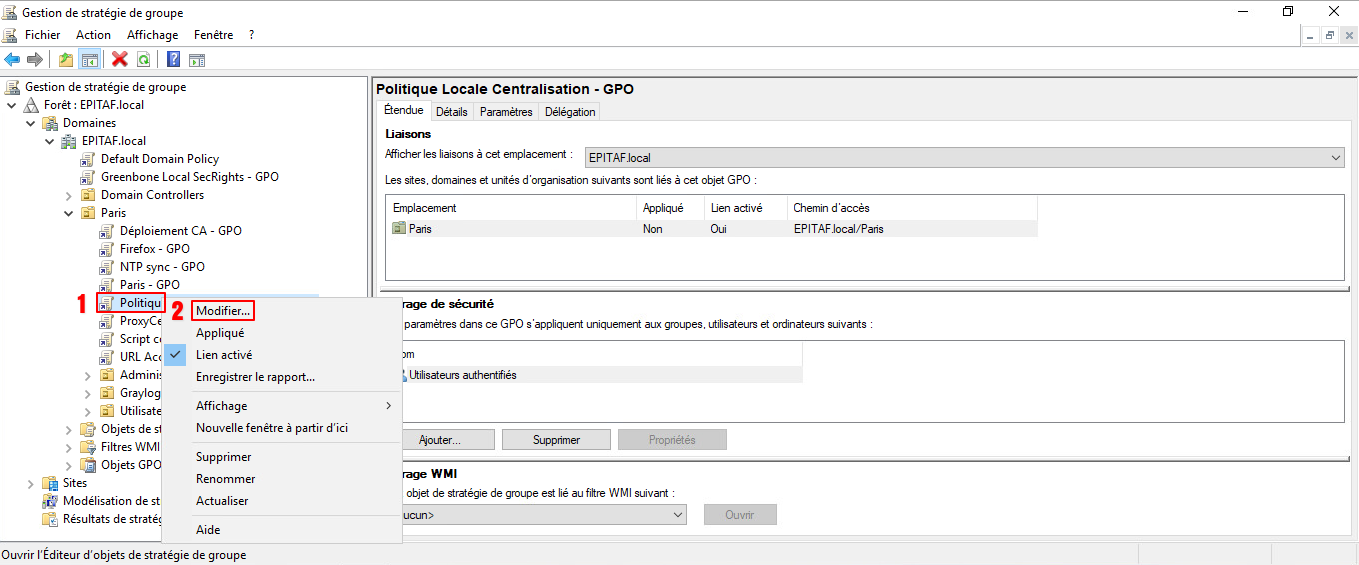Image resolution: width=1359 pixels, height=565 pixels.
Task: Click the Supprimer button under security filtering
Action: pos(556,440)
